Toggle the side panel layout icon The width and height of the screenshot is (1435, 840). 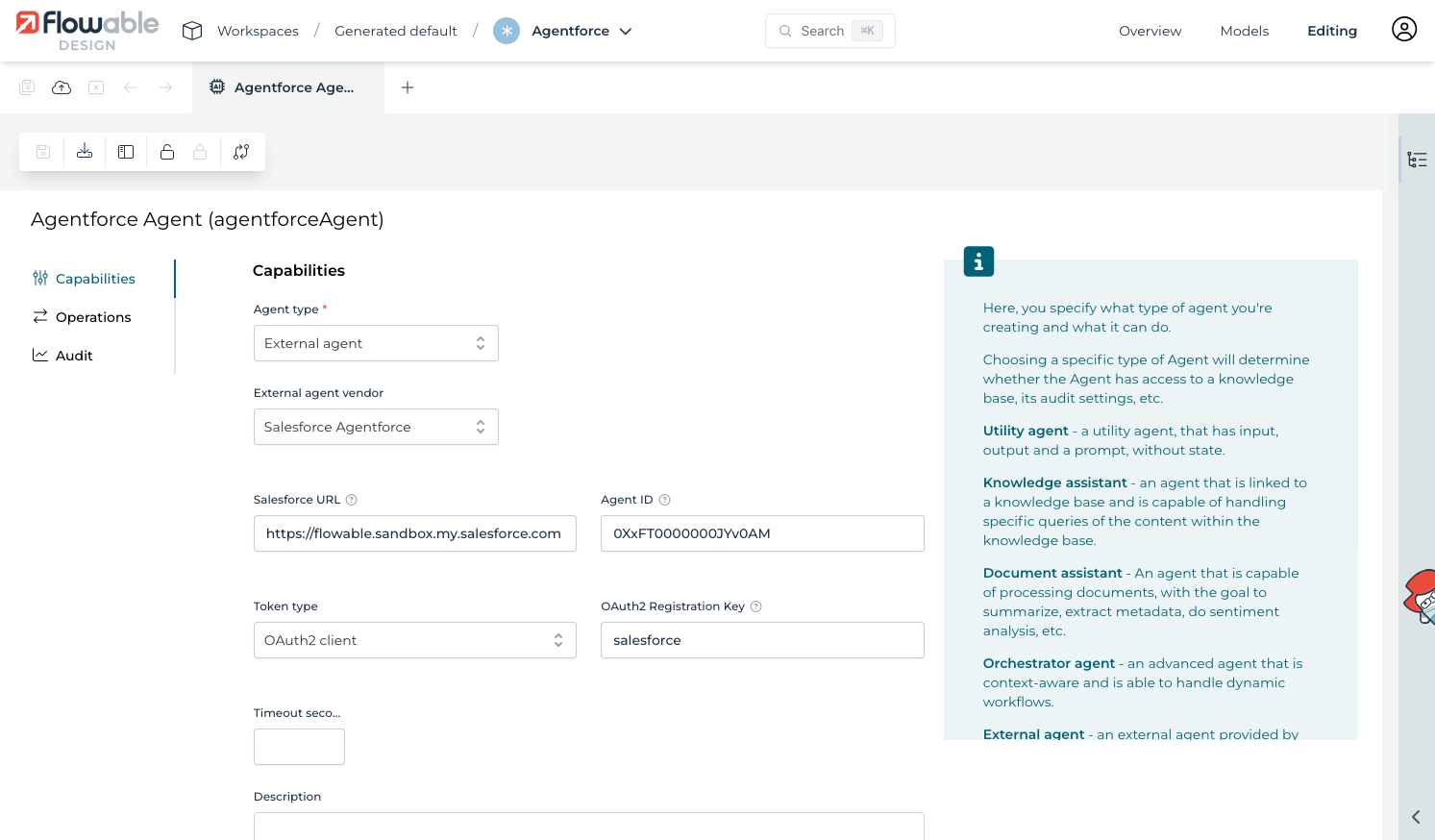tap(126, 152)
